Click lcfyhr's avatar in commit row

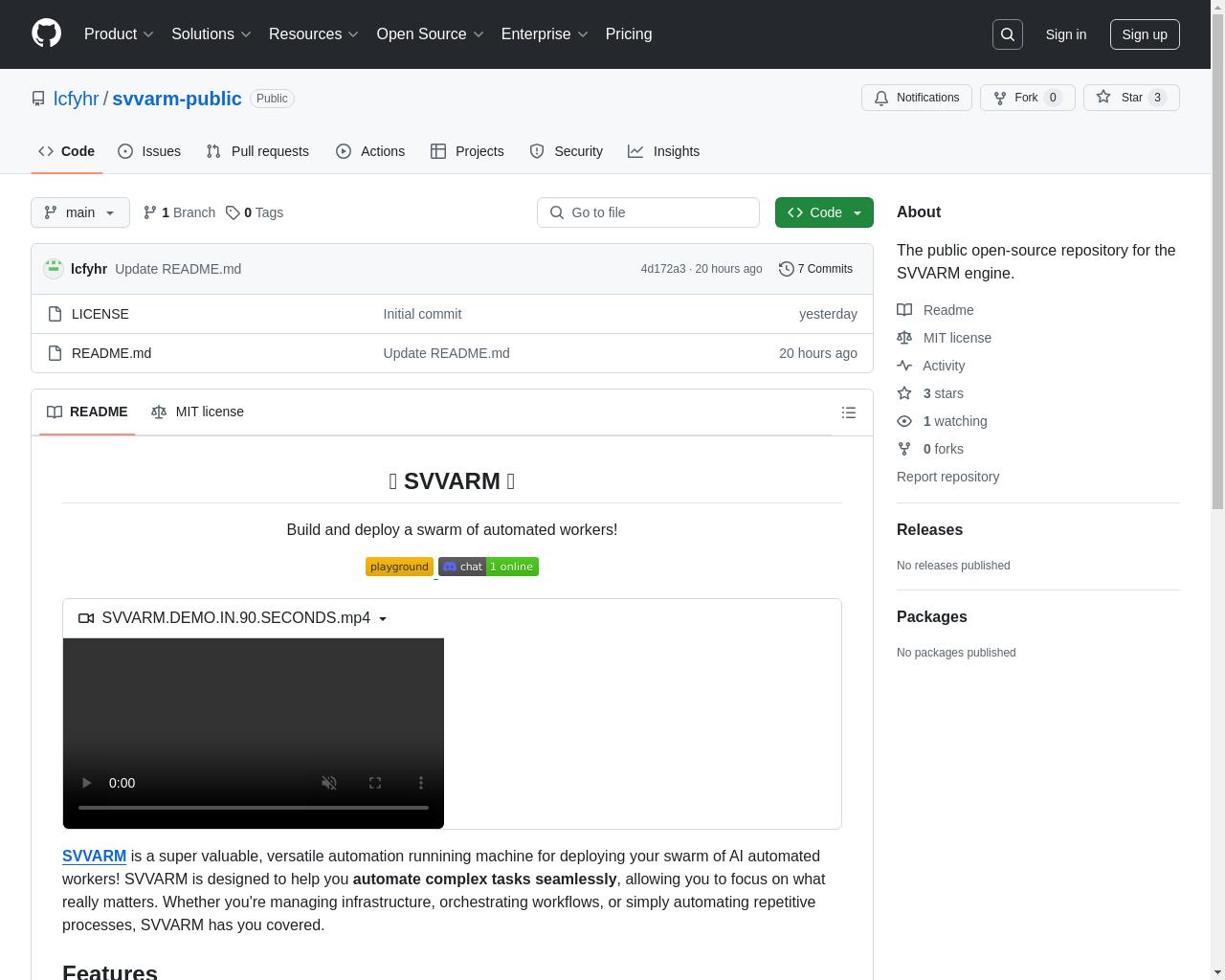(54, 269)
